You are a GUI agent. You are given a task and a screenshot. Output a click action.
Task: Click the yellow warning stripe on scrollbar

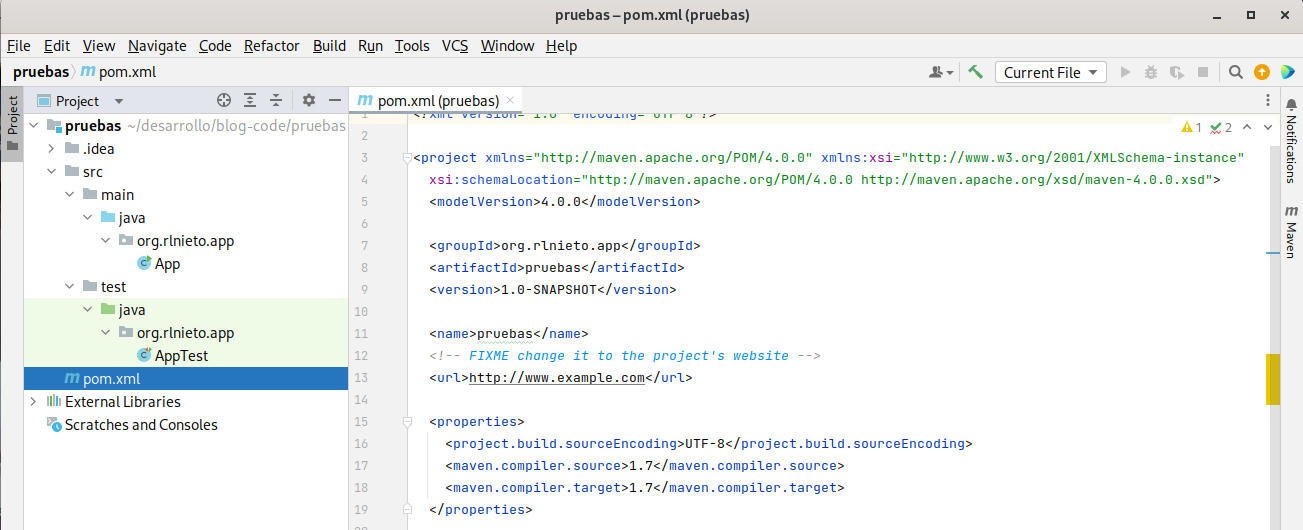click(x=1273, y=379)
